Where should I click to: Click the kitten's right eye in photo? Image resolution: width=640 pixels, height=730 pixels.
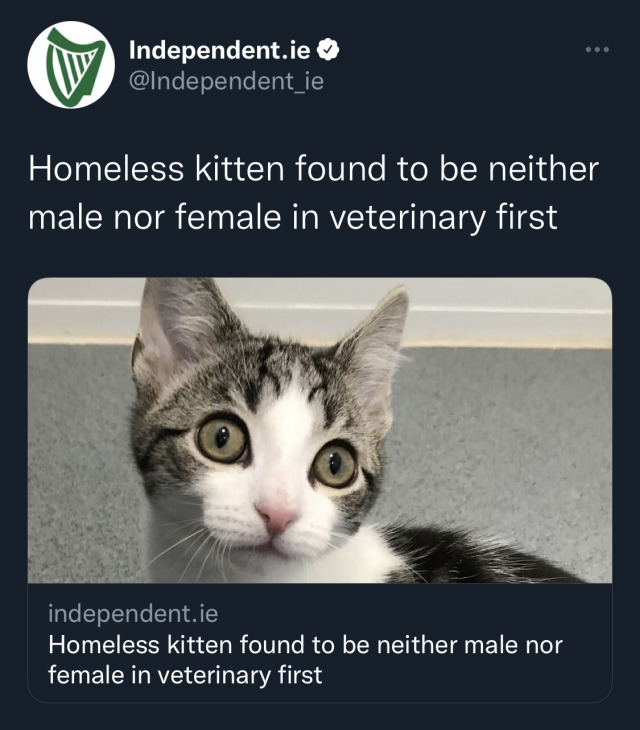(x=335, y=463)
